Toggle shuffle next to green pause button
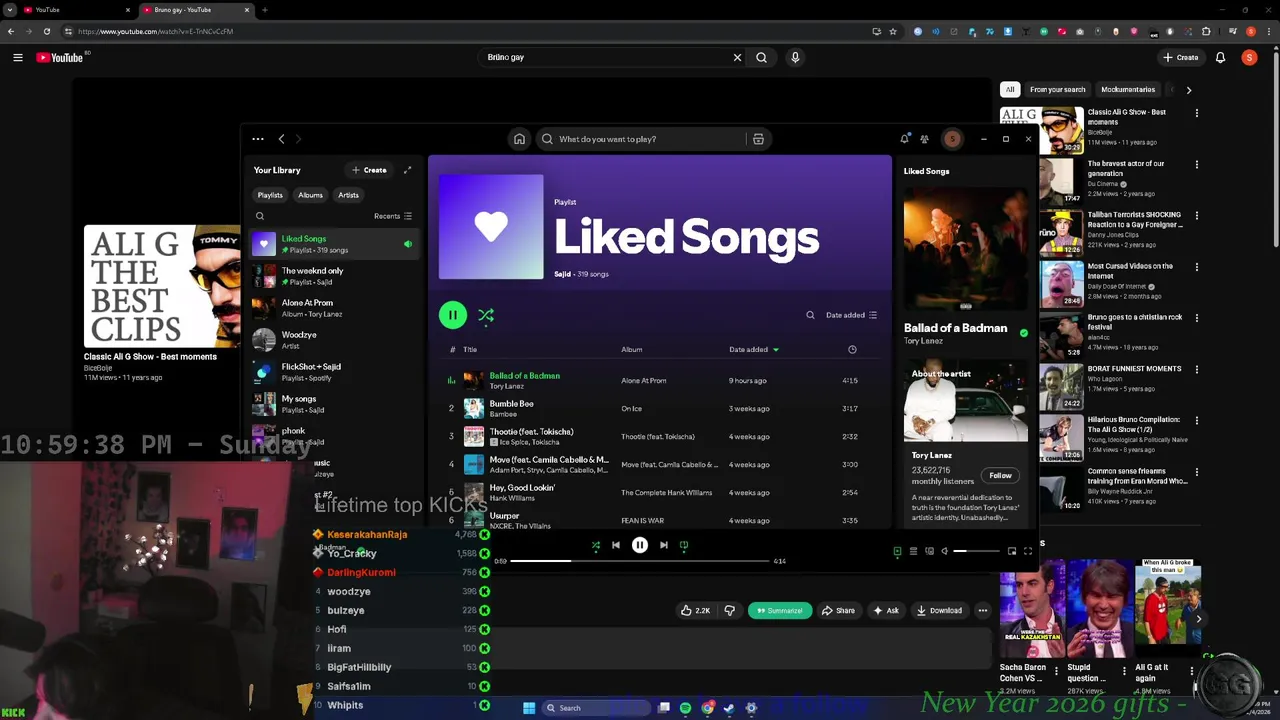Image resolution: width=1280 pixels, height=720 pixels. click(486, 315)
